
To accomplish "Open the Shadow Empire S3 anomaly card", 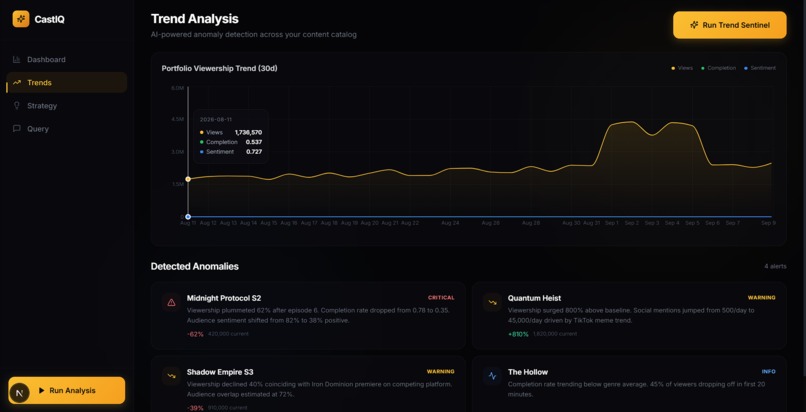I will [308, 384].
